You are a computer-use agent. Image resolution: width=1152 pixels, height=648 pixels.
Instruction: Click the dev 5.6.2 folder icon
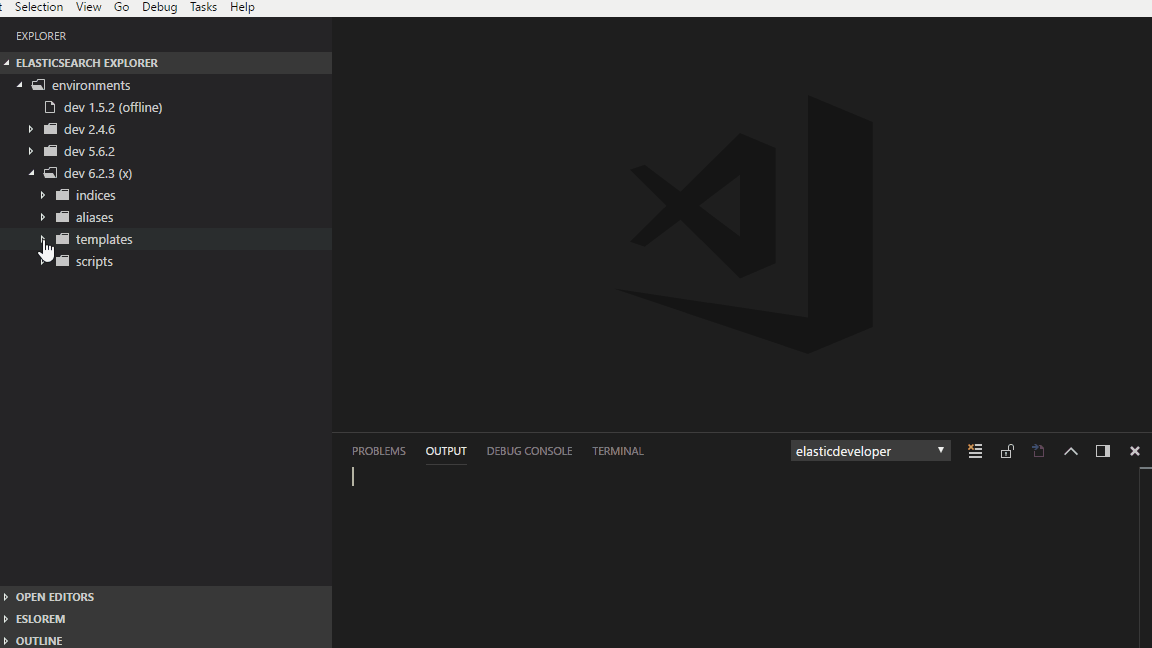(x=50, y=151)
